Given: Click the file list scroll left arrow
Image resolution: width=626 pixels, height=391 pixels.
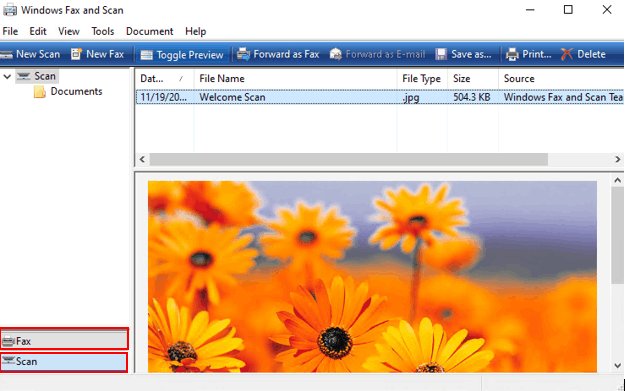Looking at the screenshot, I should (142, 159).
